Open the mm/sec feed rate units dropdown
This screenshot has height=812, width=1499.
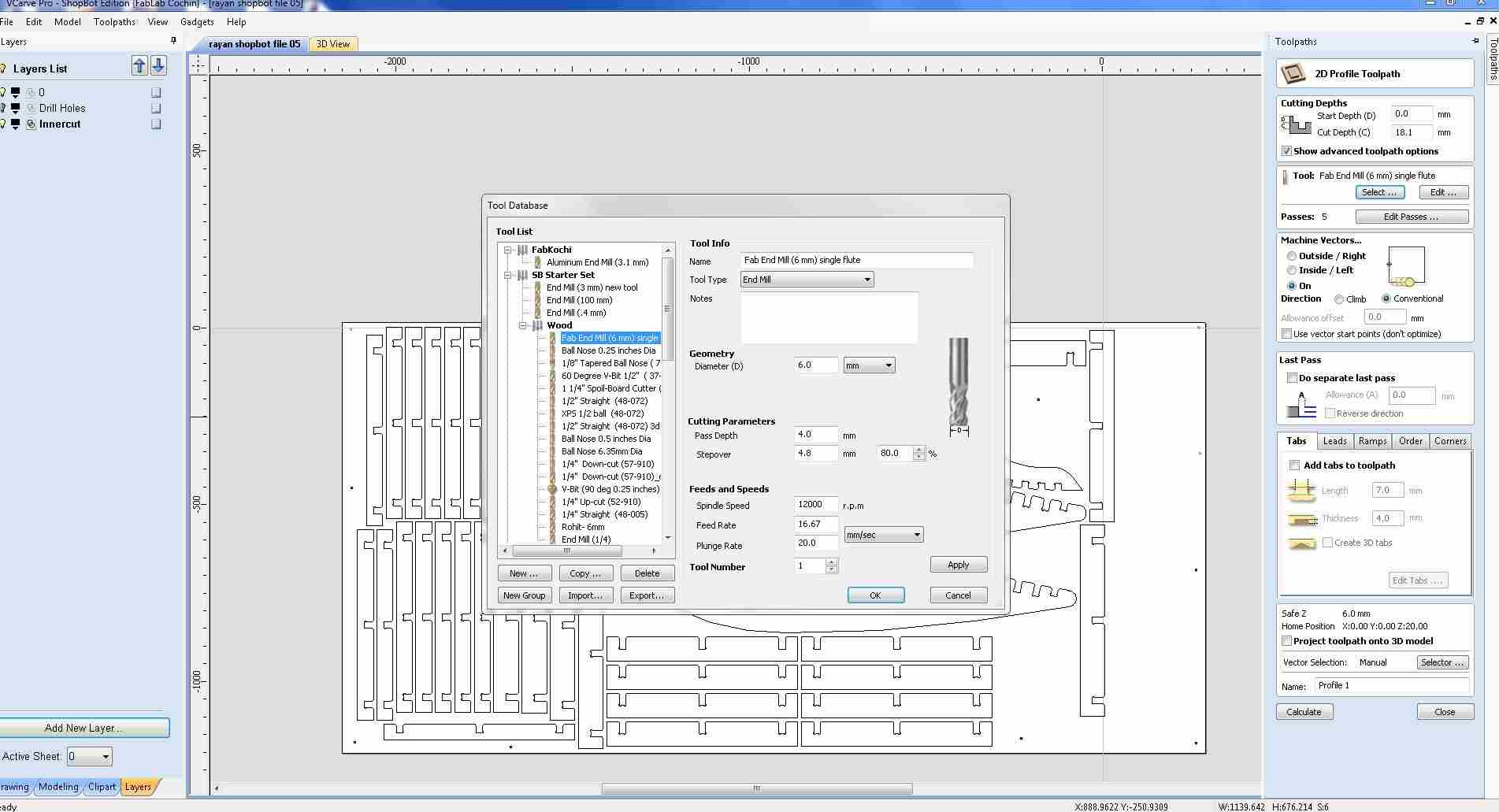883,536
